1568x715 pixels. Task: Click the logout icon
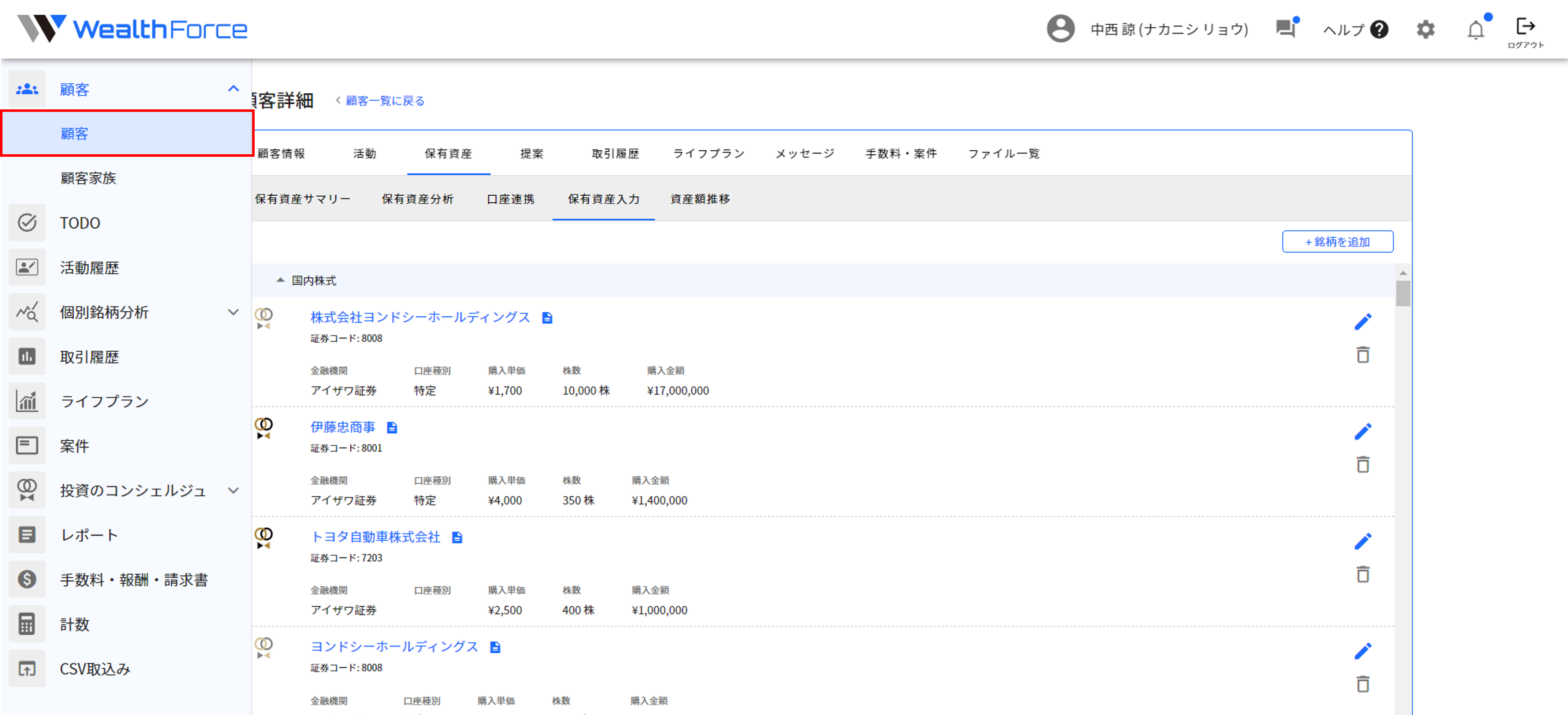click(x=1525, y=27)
